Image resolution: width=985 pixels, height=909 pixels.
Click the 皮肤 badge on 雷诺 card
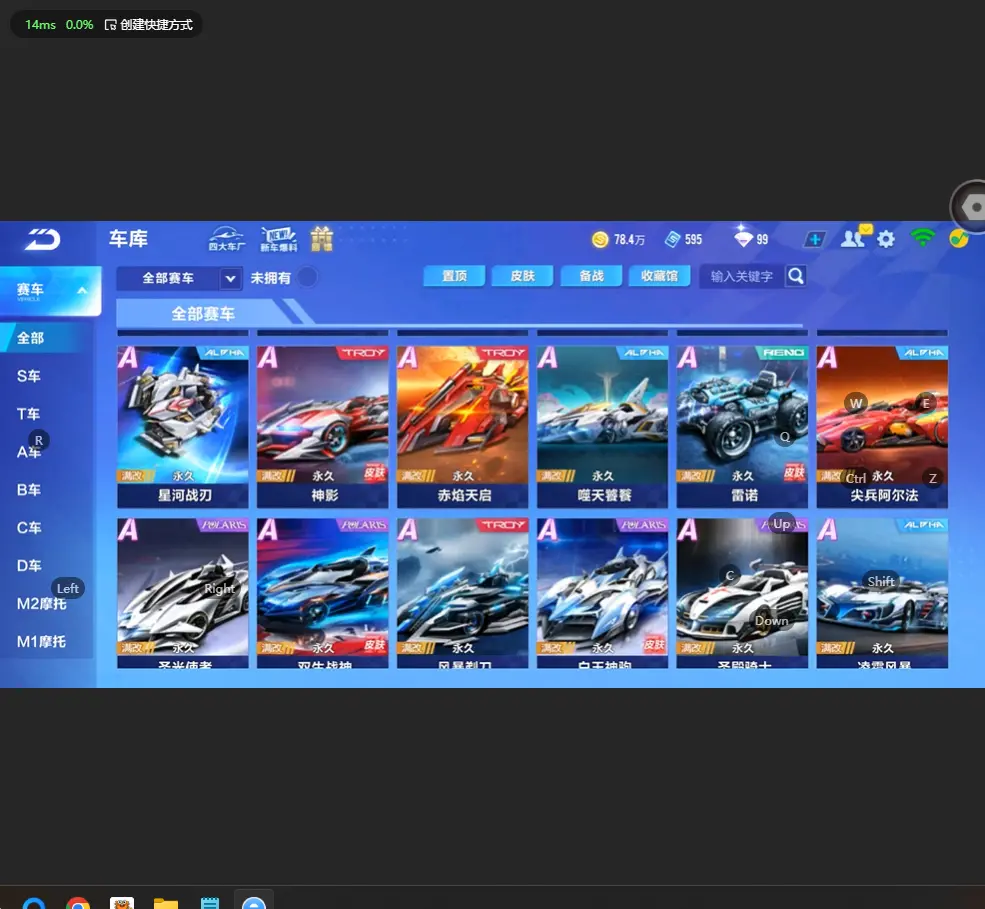pyautogui.click(x=795, y=472)
